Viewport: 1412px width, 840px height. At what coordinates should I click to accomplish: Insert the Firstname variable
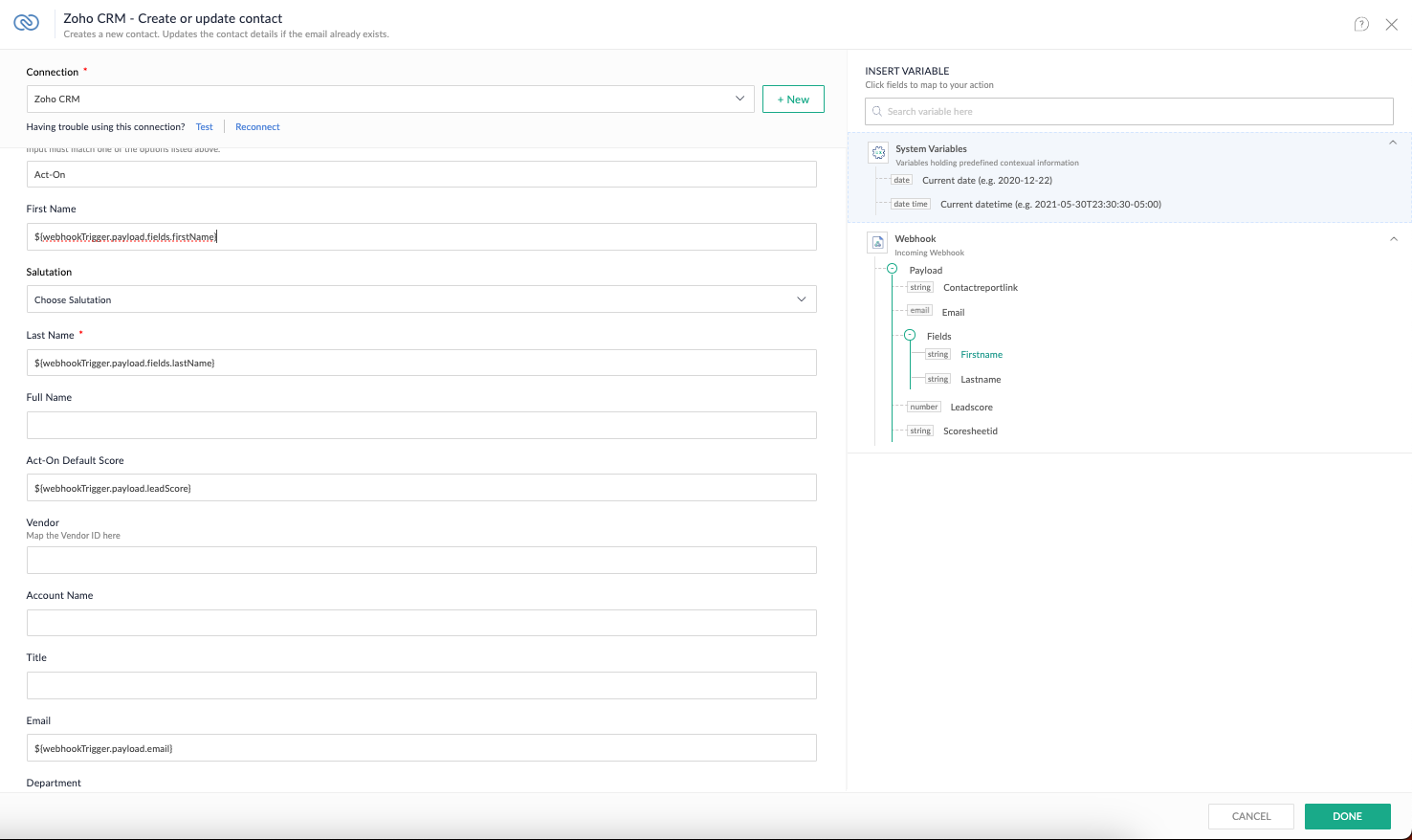click(982, 354)
